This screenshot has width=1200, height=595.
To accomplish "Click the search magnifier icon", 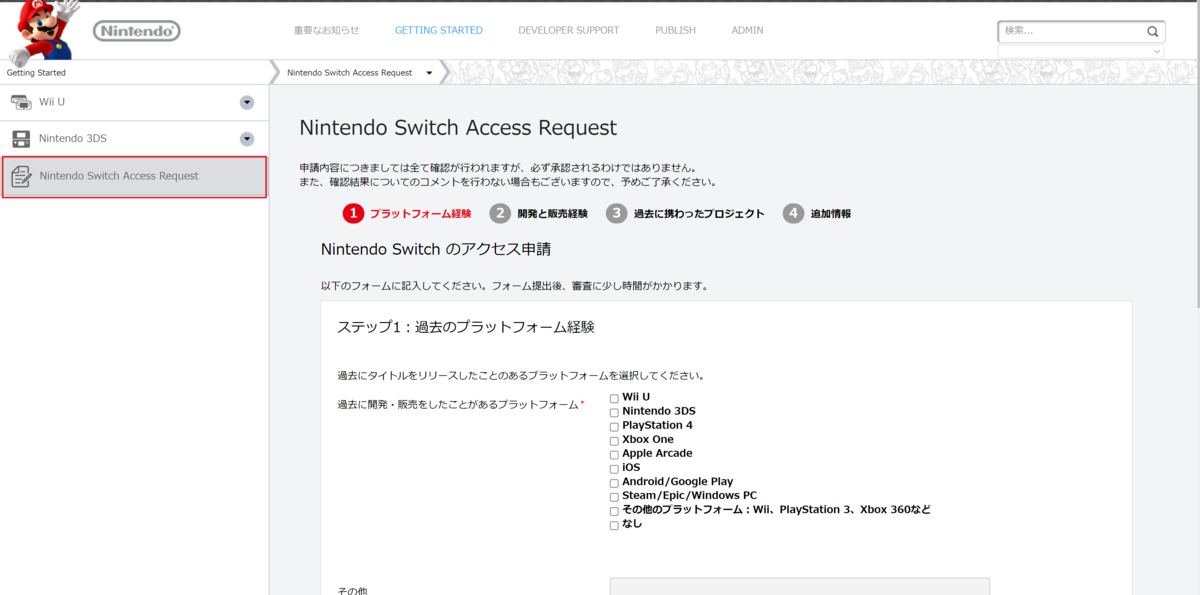I will coord(1152,32).
